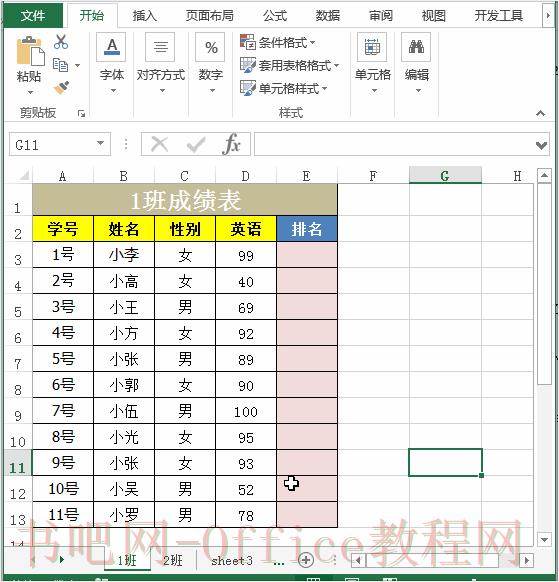Click the fx insert function icon
The image size is (559, 582).
(x=232, y=144)
